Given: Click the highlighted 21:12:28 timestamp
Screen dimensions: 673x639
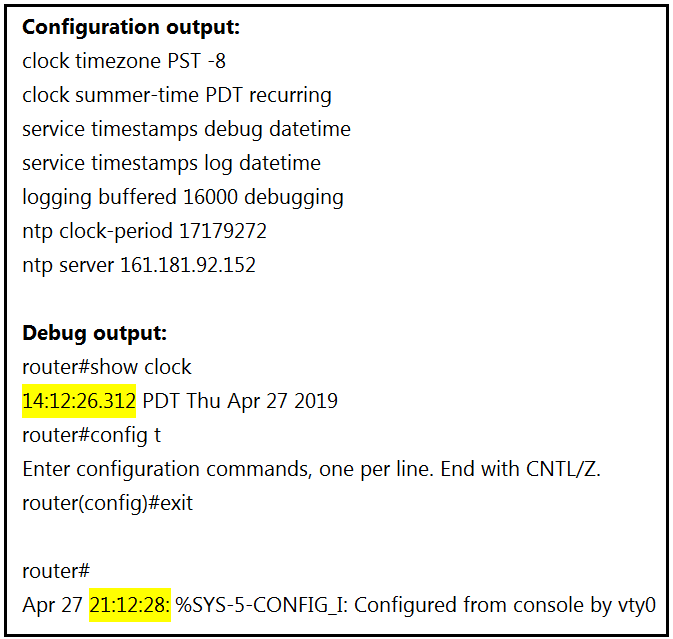Looking at the screenshot, I should [x=130, y=605].
